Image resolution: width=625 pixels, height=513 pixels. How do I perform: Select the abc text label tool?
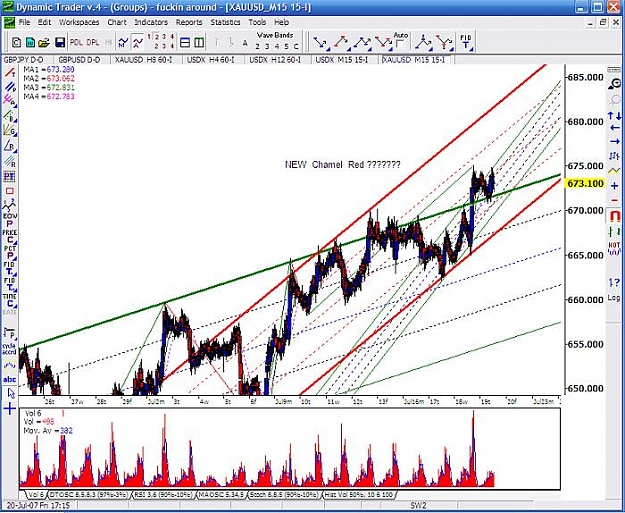(x=10, y=379)
